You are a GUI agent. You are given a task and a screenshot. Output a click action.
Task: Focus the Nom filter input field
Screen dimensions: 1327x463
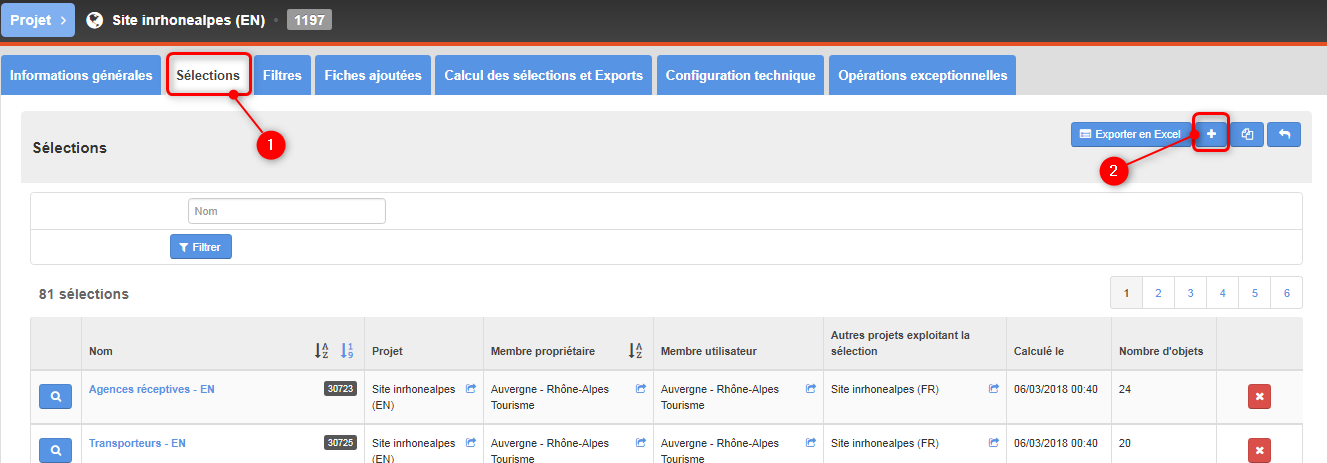(287, 211)
